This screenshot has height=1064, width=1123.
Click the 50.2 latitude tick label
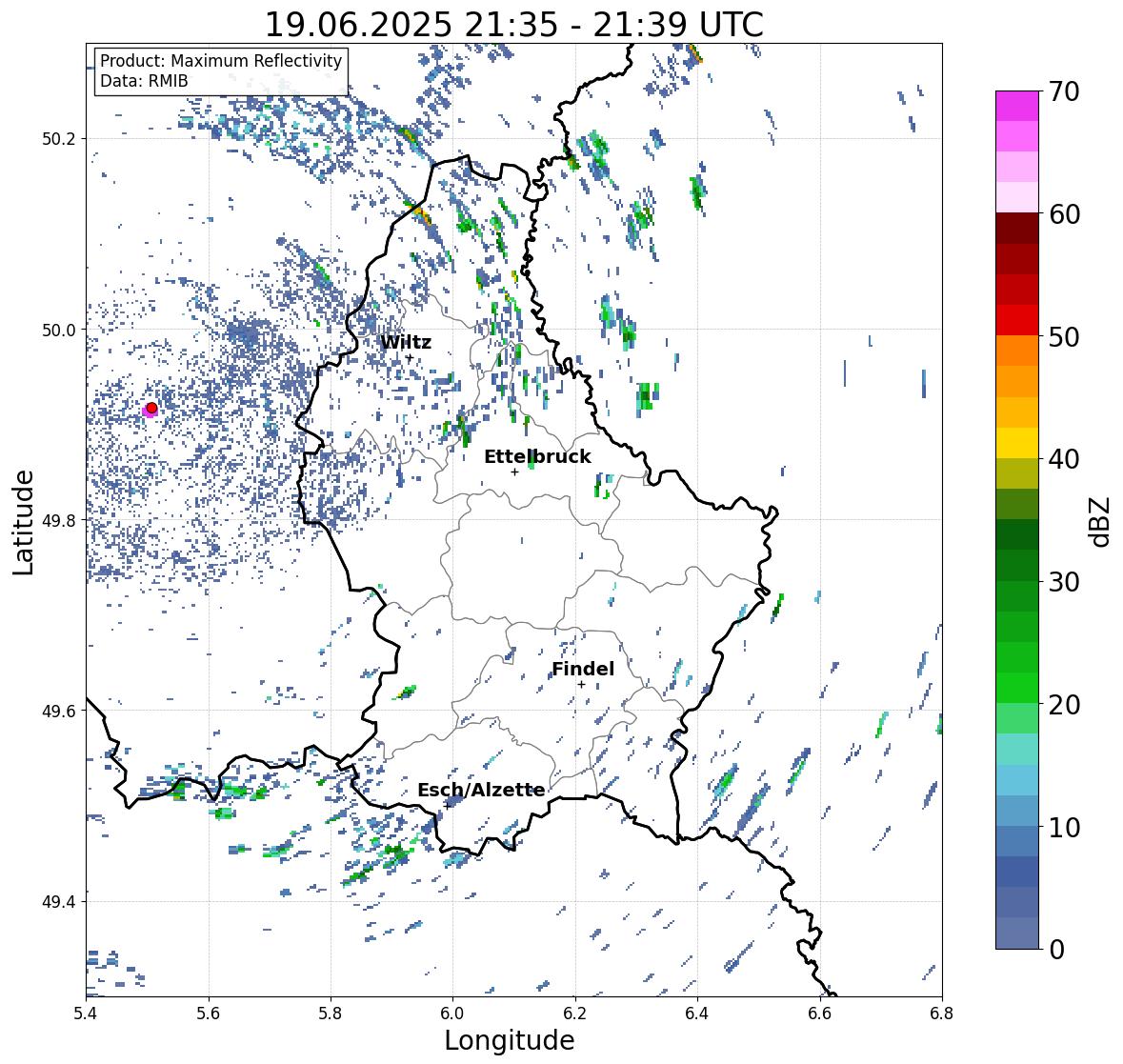pos(59,139)
